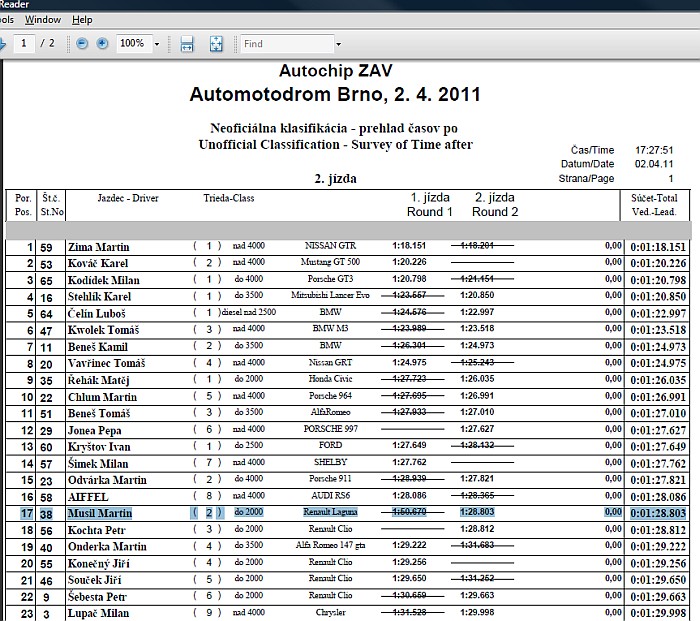Click the Automotodrom Brno document title
700x621 pixels.
(x=334, y=95)
